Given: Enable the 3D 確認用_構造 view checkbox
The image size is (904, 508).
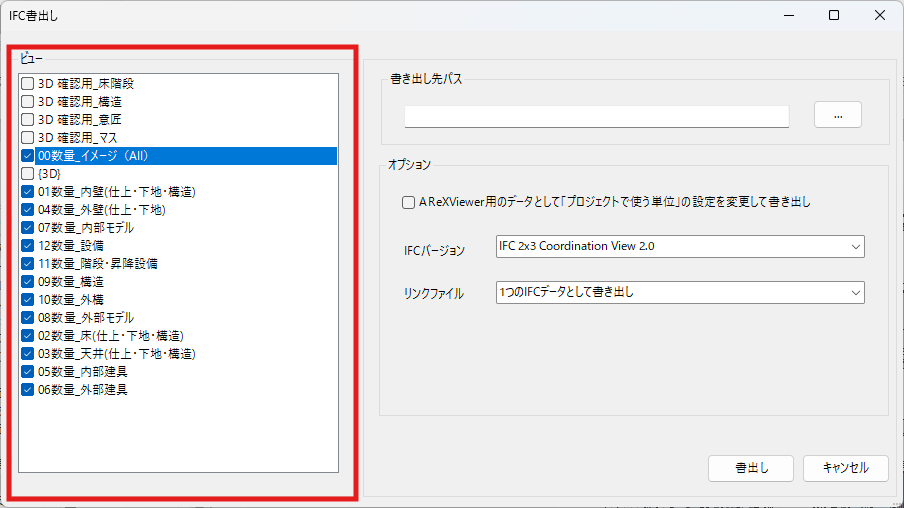Looking at the screenshot, I should (28, 102).
